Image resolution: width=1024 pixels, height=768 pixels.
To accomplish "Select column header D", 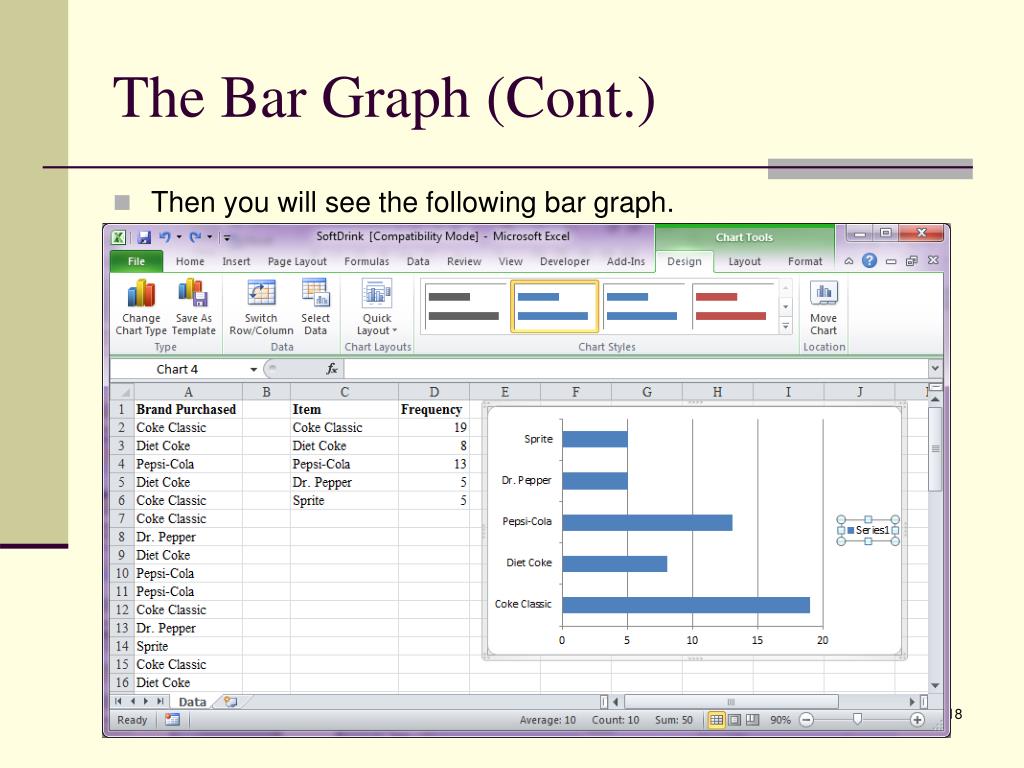I will [x=434, y=392].
